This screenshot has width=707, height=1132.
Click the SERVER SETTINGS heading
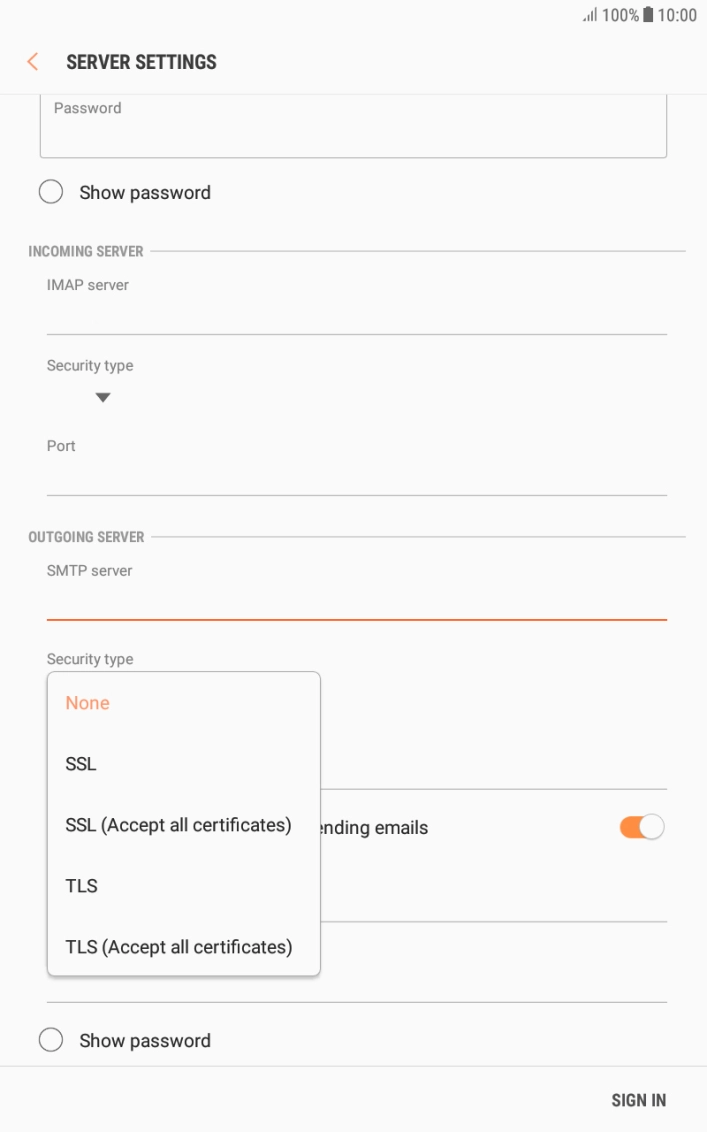tap(140, 61)
